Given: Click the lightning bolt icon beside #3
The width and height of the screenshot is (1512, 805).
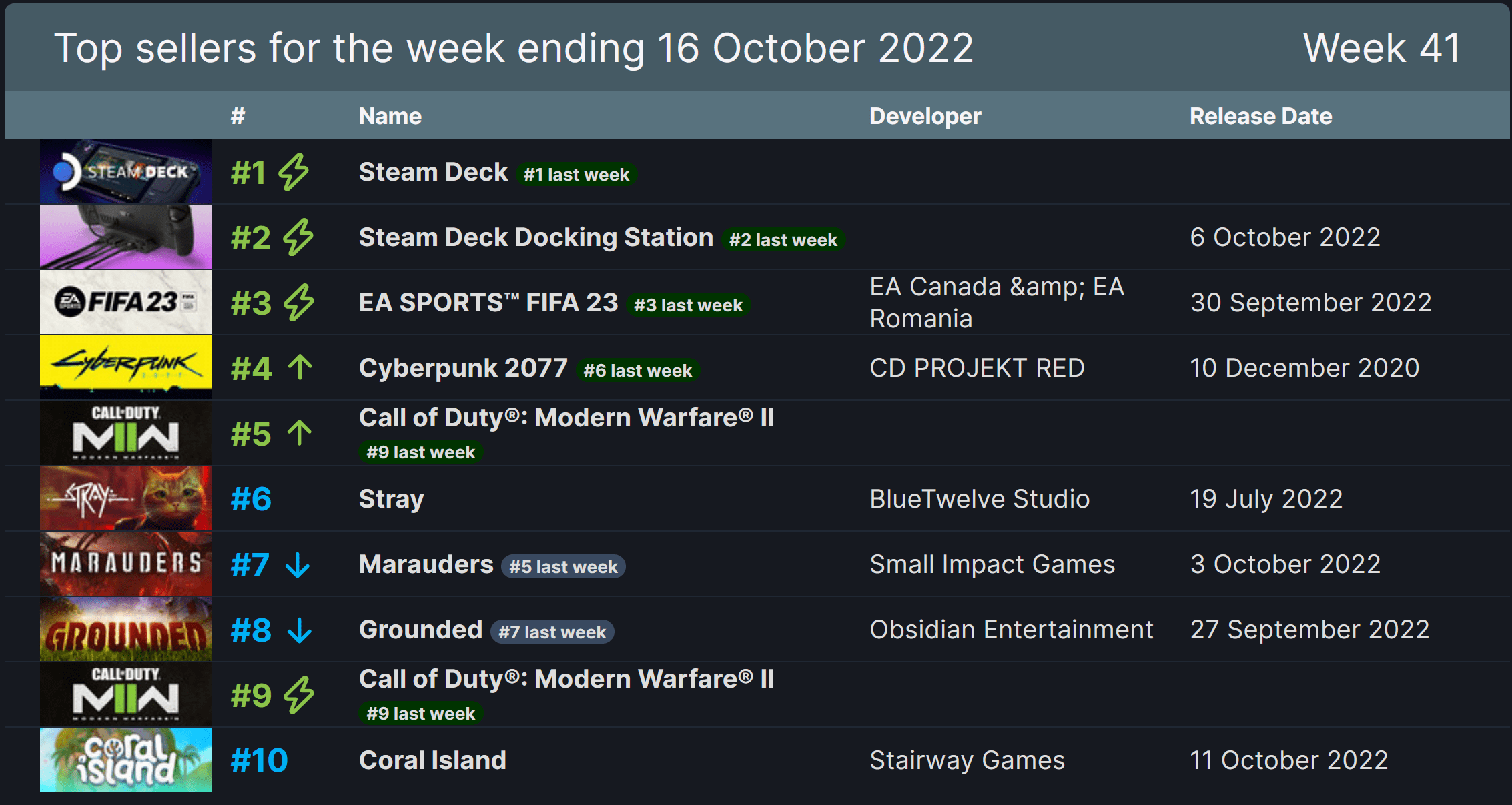Looking at the screenshot, I should [298, 303].
